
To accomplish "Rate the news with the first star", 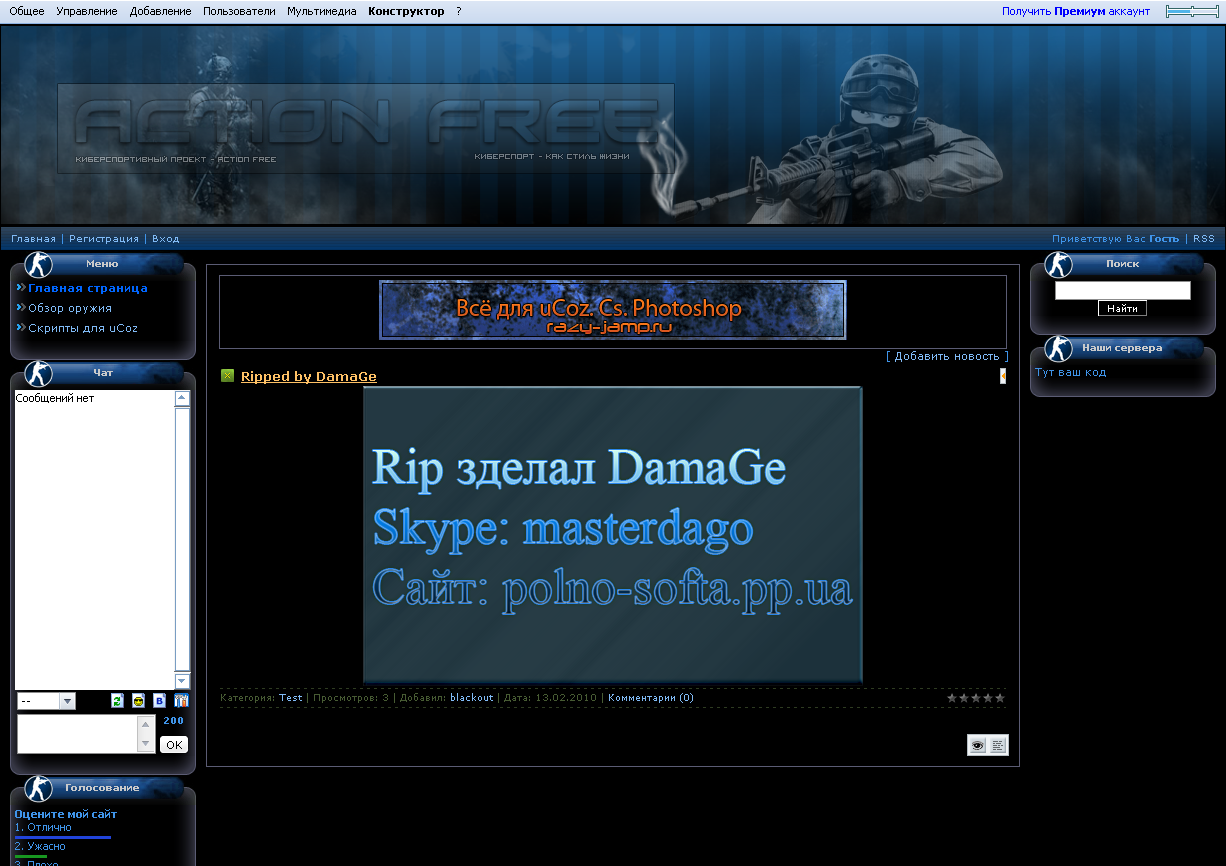I will tap(952, 698).
